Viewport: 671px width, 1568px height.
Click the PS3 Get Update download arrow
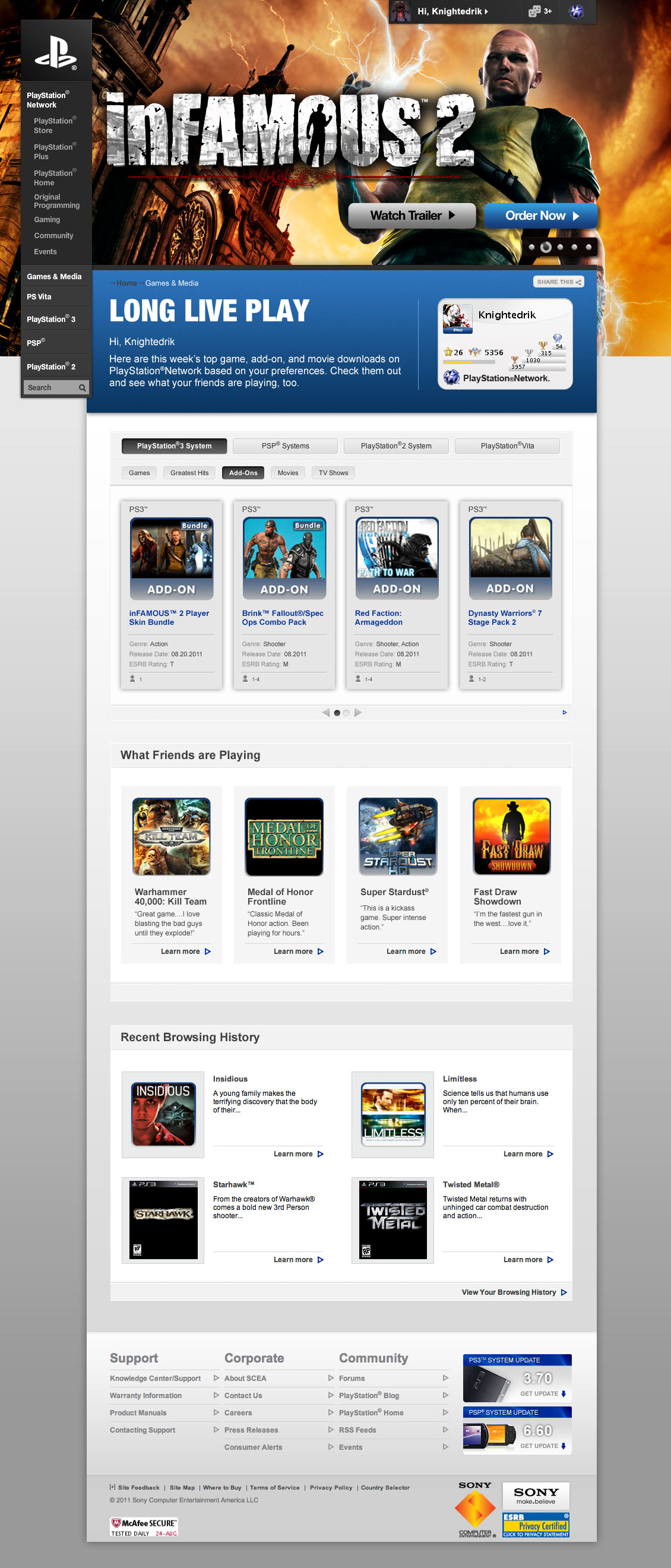pos(564,1393)
